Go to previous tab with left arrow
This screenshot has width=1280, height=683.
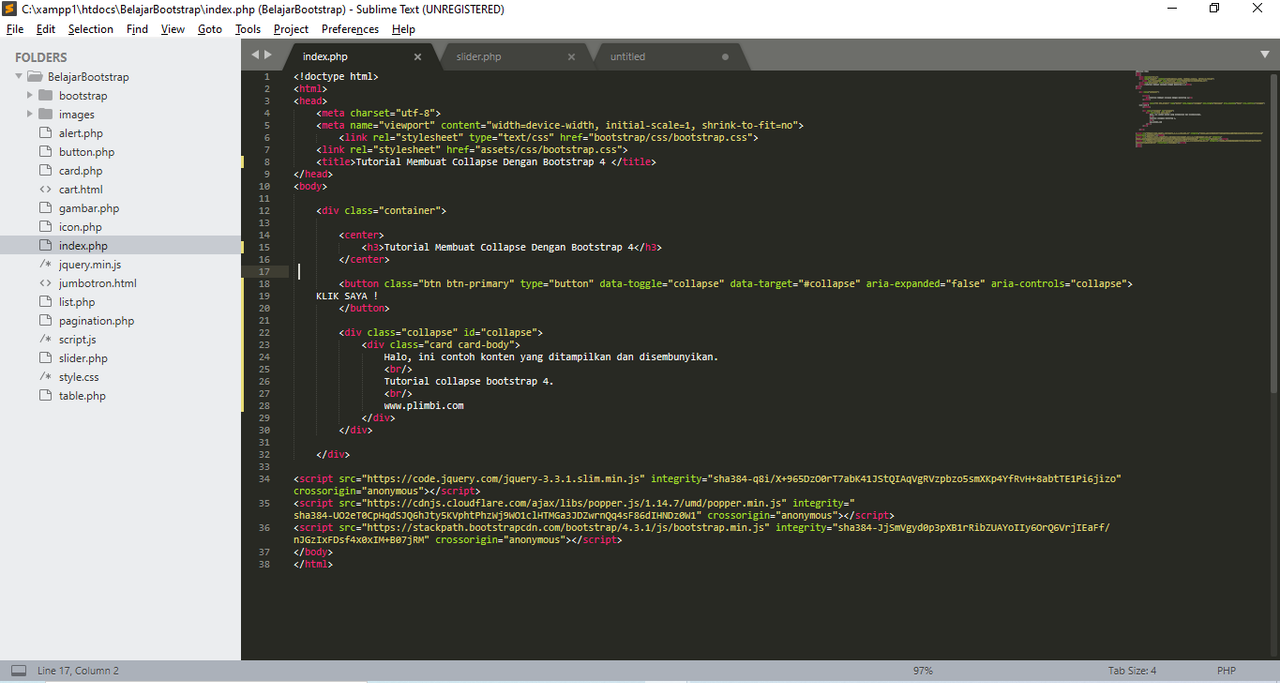[255, 54]
